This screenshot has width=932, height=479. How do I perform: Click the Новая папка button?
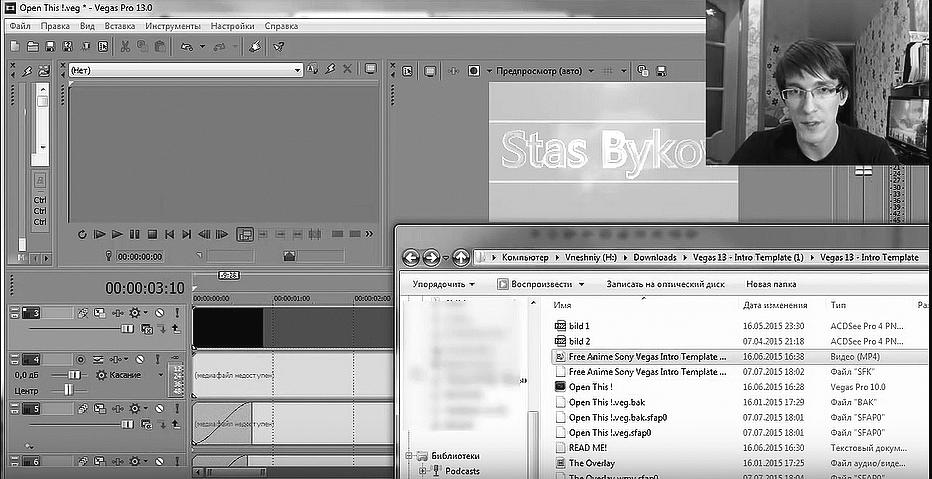pyautogui.click(x=772, y=284)
